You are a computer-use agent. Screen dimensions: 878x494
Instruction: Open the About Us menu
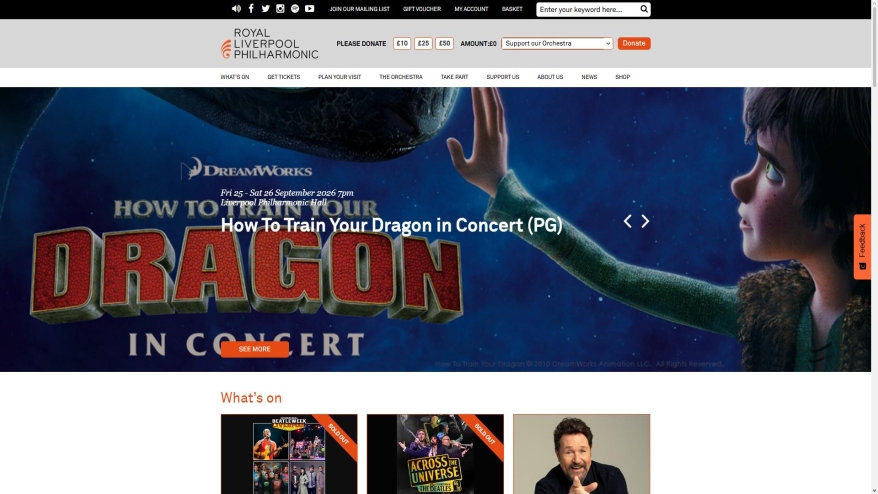coord(550,77)
